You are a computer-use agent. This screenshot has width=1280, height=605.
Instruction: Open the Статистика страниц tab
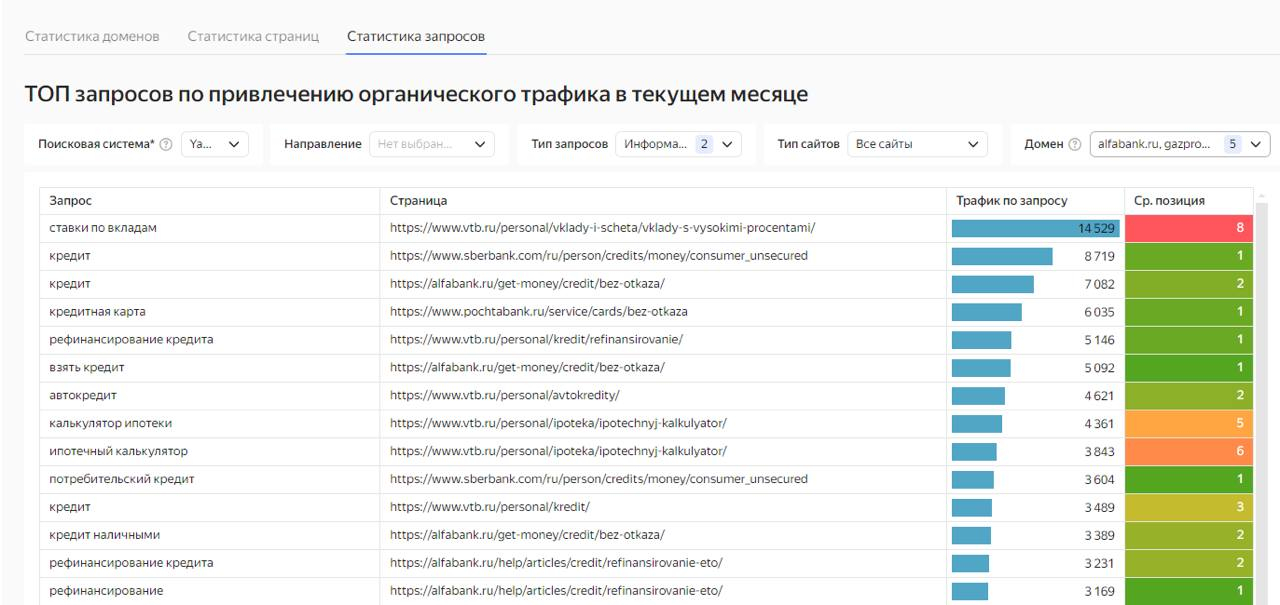pyautogui.click(x=253, y=37)
